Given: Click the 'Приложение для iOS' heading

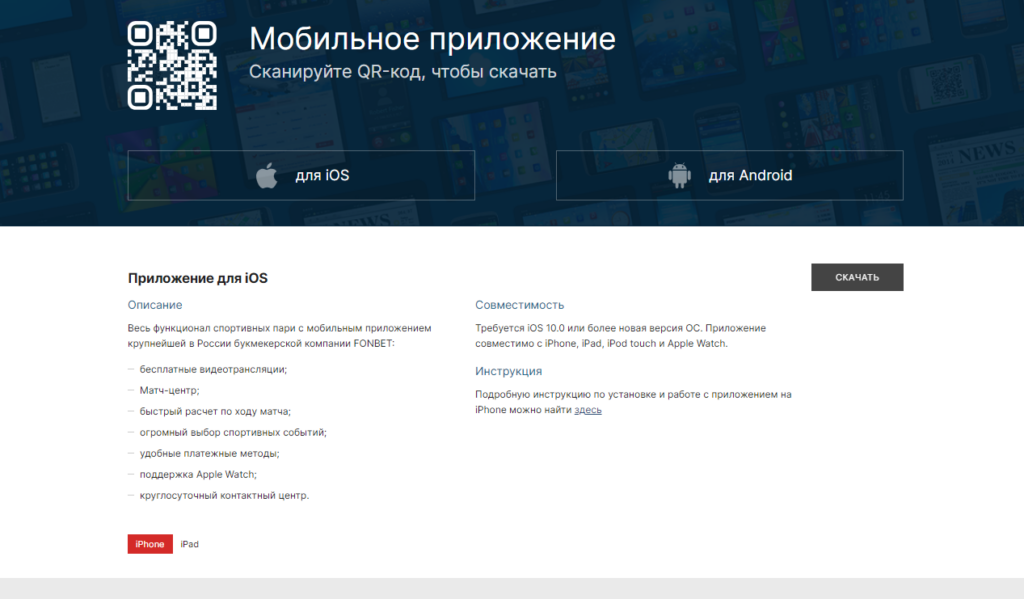Looking at the screenshot, I should click(198, 278).
